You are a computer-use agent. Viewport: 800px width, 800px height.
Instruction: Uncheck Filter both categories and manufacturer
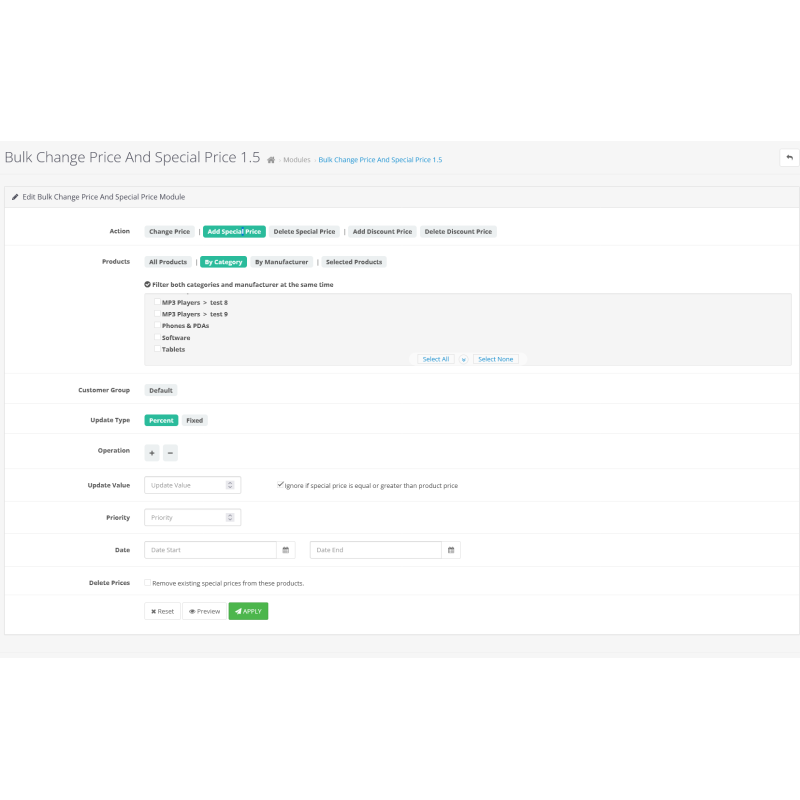(x=147, y=283)
